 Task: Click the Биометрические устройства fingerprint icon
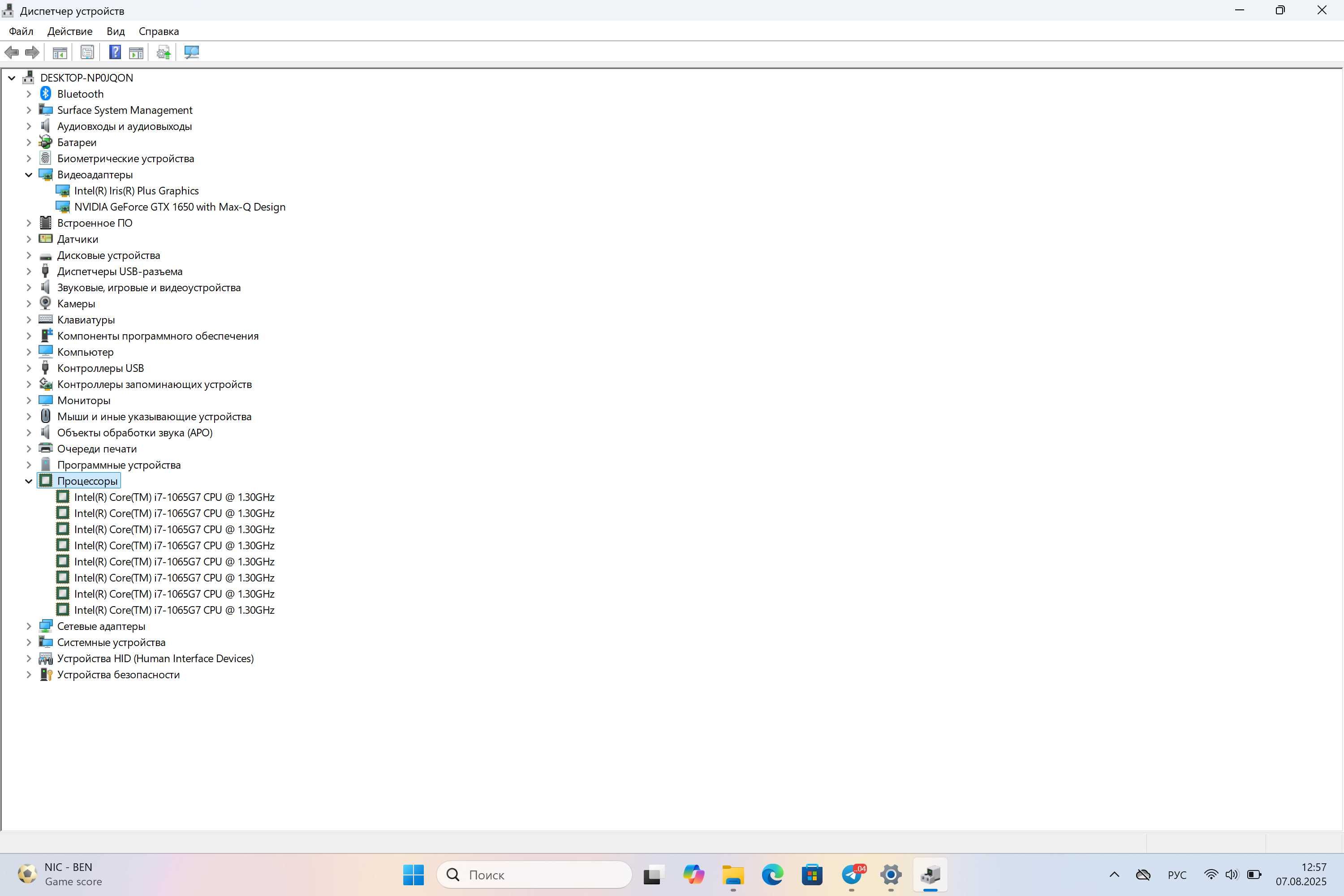[x=46, y=158]
